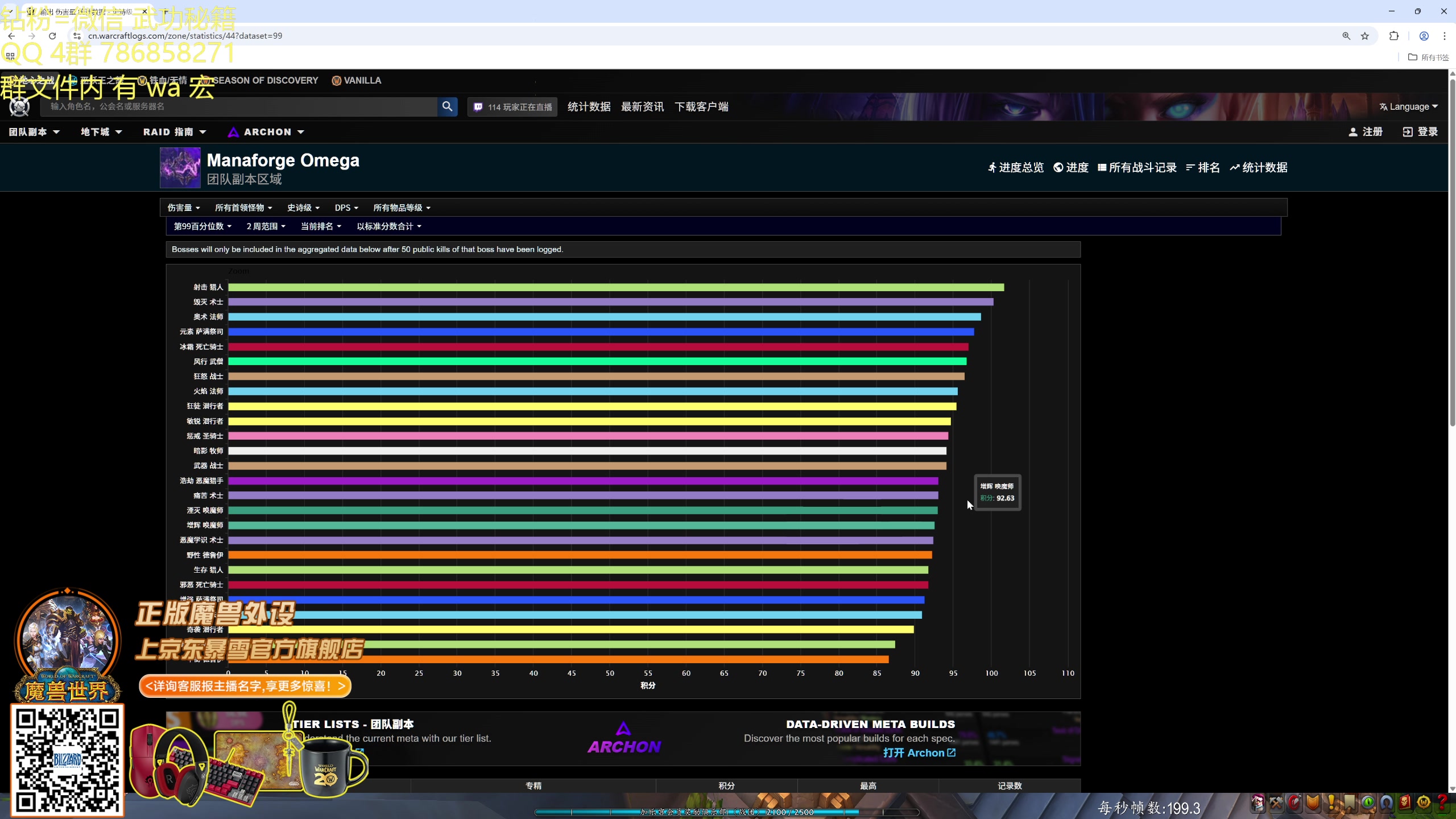This screenshot has width=1456, height=819.
Task: Open the group finder green eye icon
Action: [1368, 803]
